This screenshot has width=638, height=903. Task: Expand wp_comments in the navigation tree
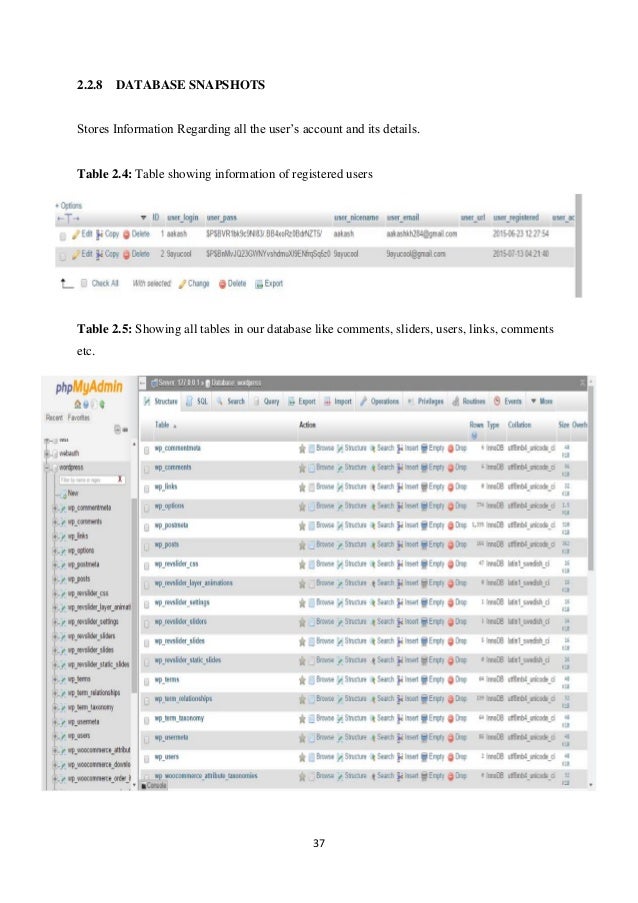(x=55, y=522)
